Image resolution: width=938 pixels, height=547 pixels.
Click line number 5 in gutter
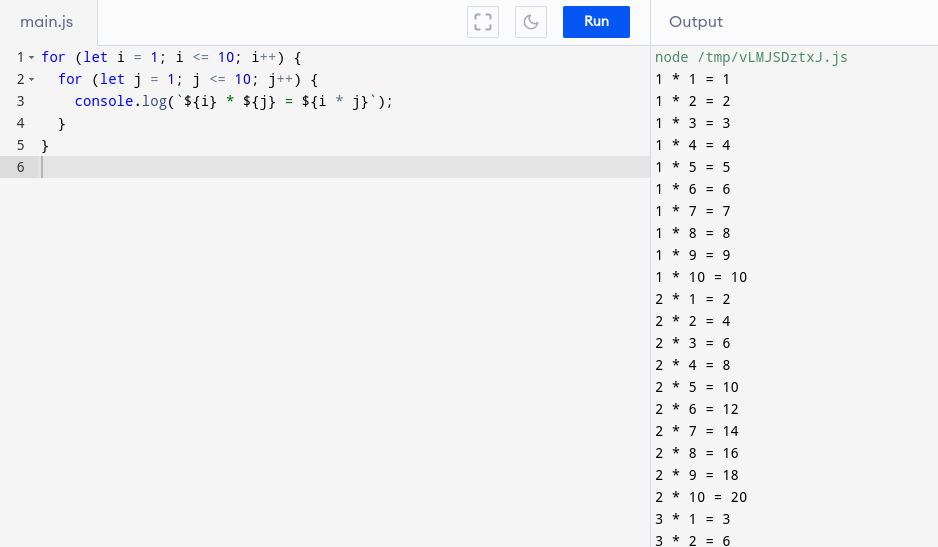[x=20, y=145]
